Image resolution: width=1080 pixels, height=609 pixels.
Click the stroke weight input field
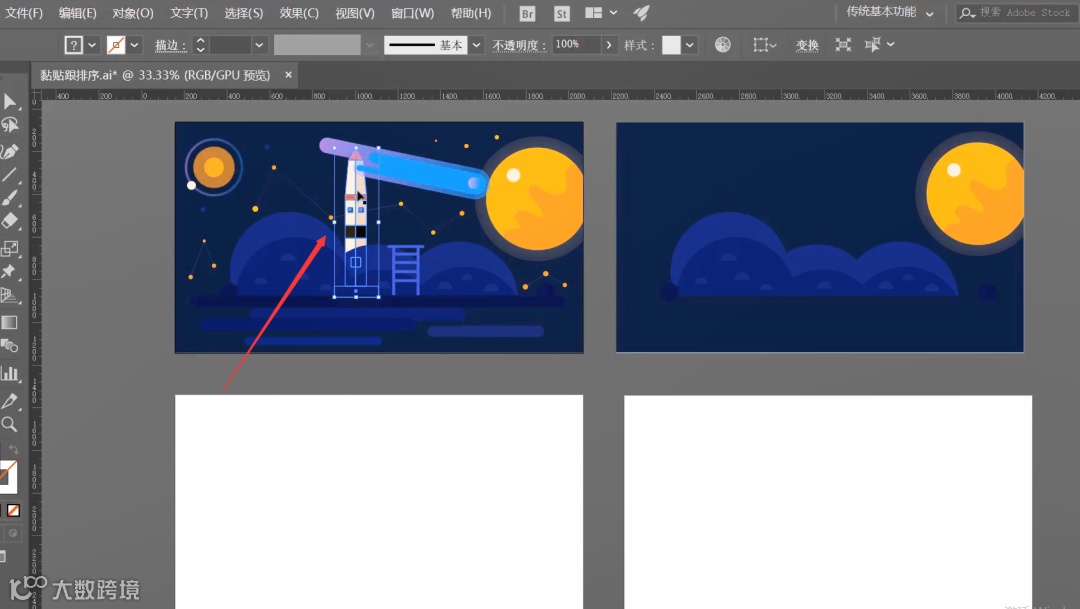coord(230,45)
